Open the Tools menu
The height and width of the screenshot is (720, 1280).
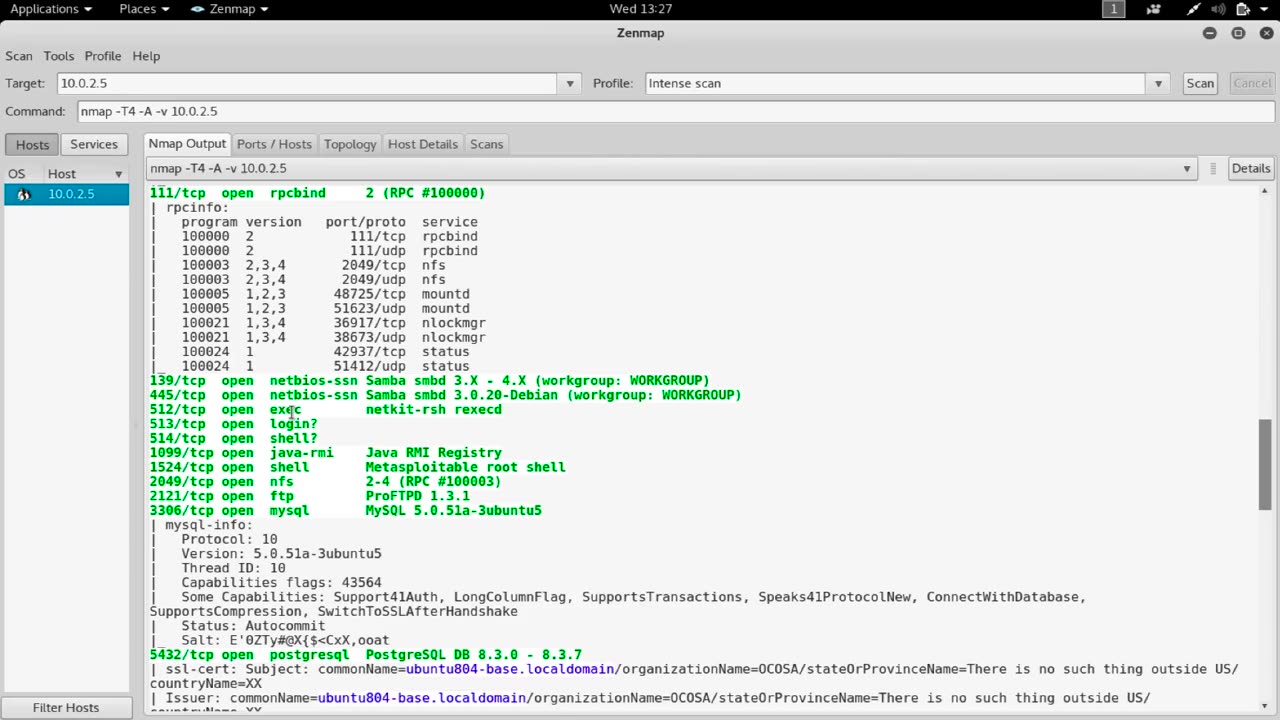59,56
